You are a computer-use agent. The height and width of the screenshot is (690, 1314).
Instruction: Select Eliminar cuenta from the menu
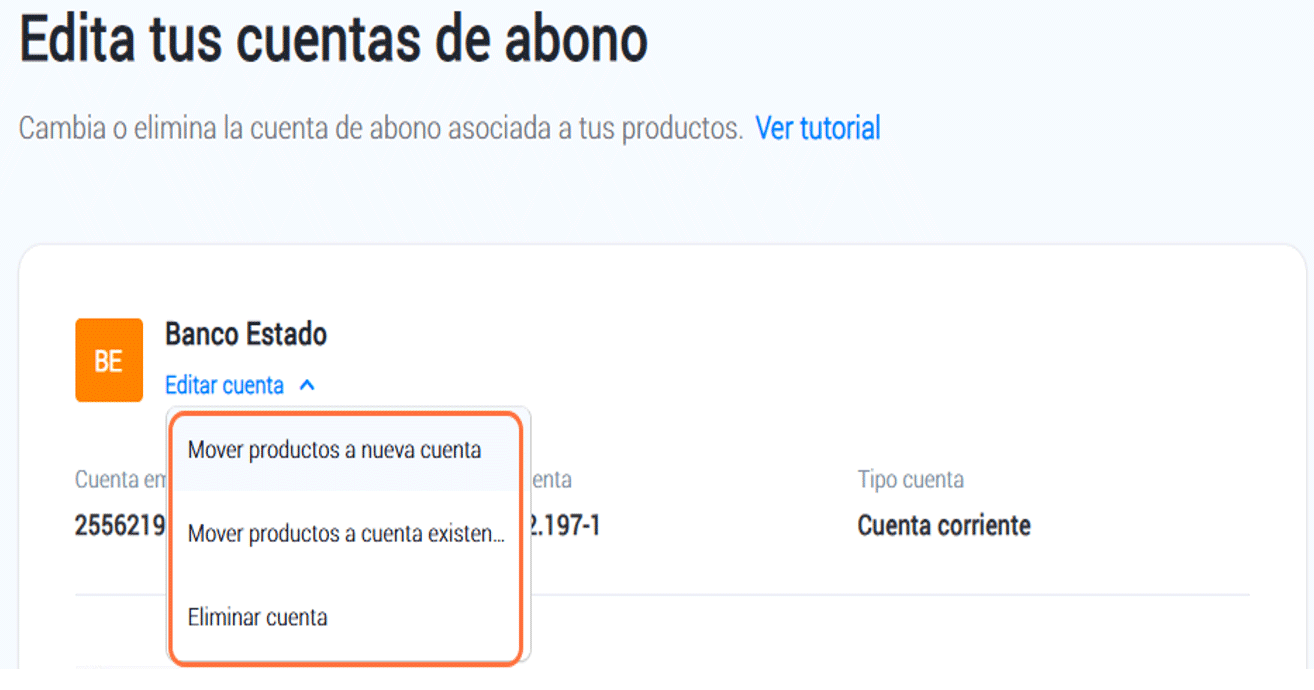[x=258, y=617]
